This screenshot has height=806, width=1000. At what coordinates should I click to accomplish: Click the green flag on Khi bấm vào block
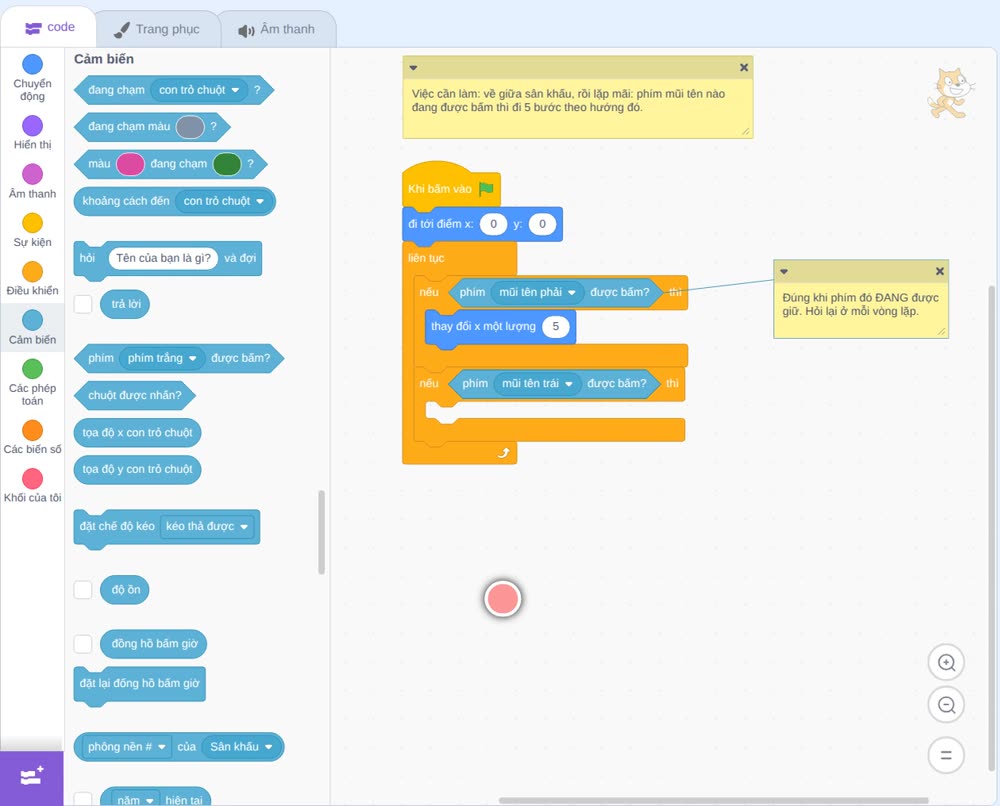[487, 188]
